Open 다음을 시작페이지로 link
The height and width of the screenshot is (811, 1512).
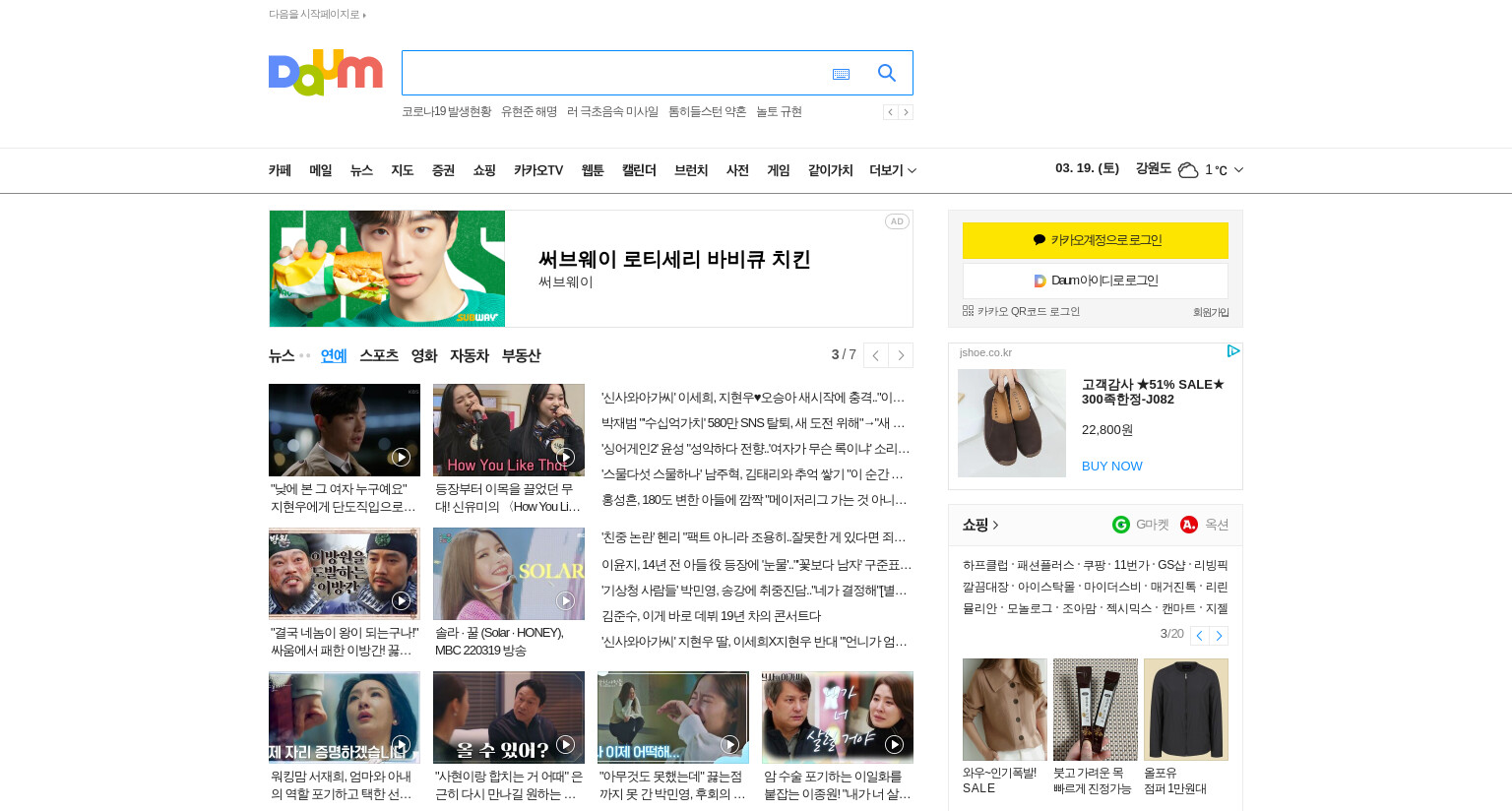click(317, 14)
